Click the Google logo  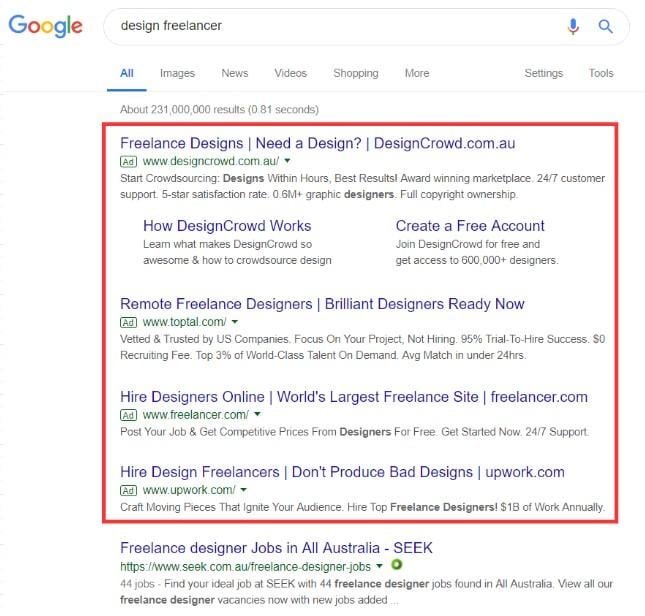tap(46, 26)
